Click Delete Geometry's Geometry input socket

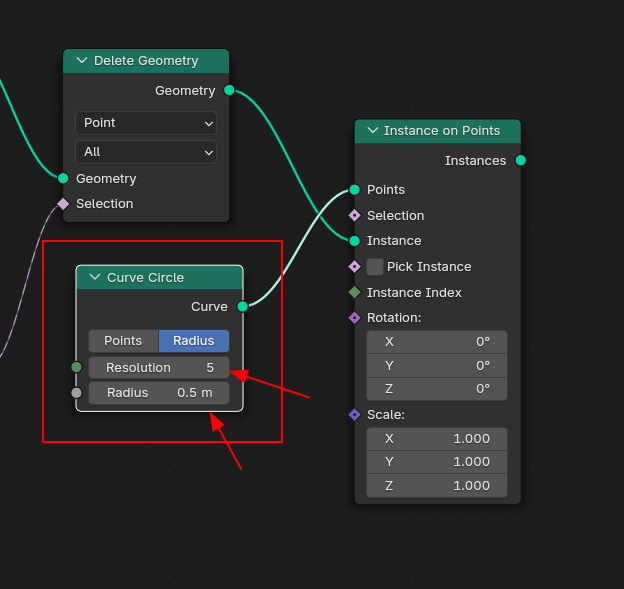(63, 178)
